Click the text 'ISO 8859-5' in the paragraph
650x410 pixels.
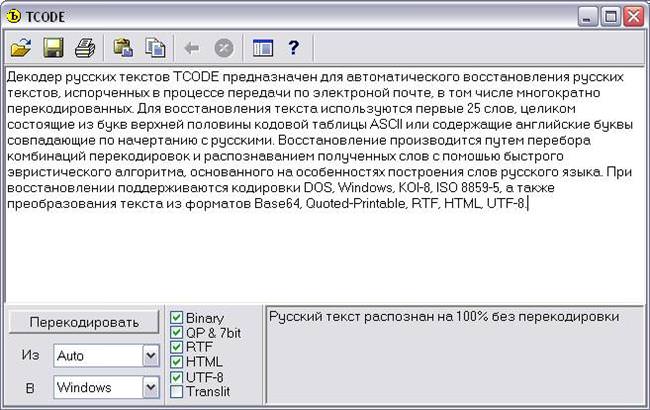[468, 187]
